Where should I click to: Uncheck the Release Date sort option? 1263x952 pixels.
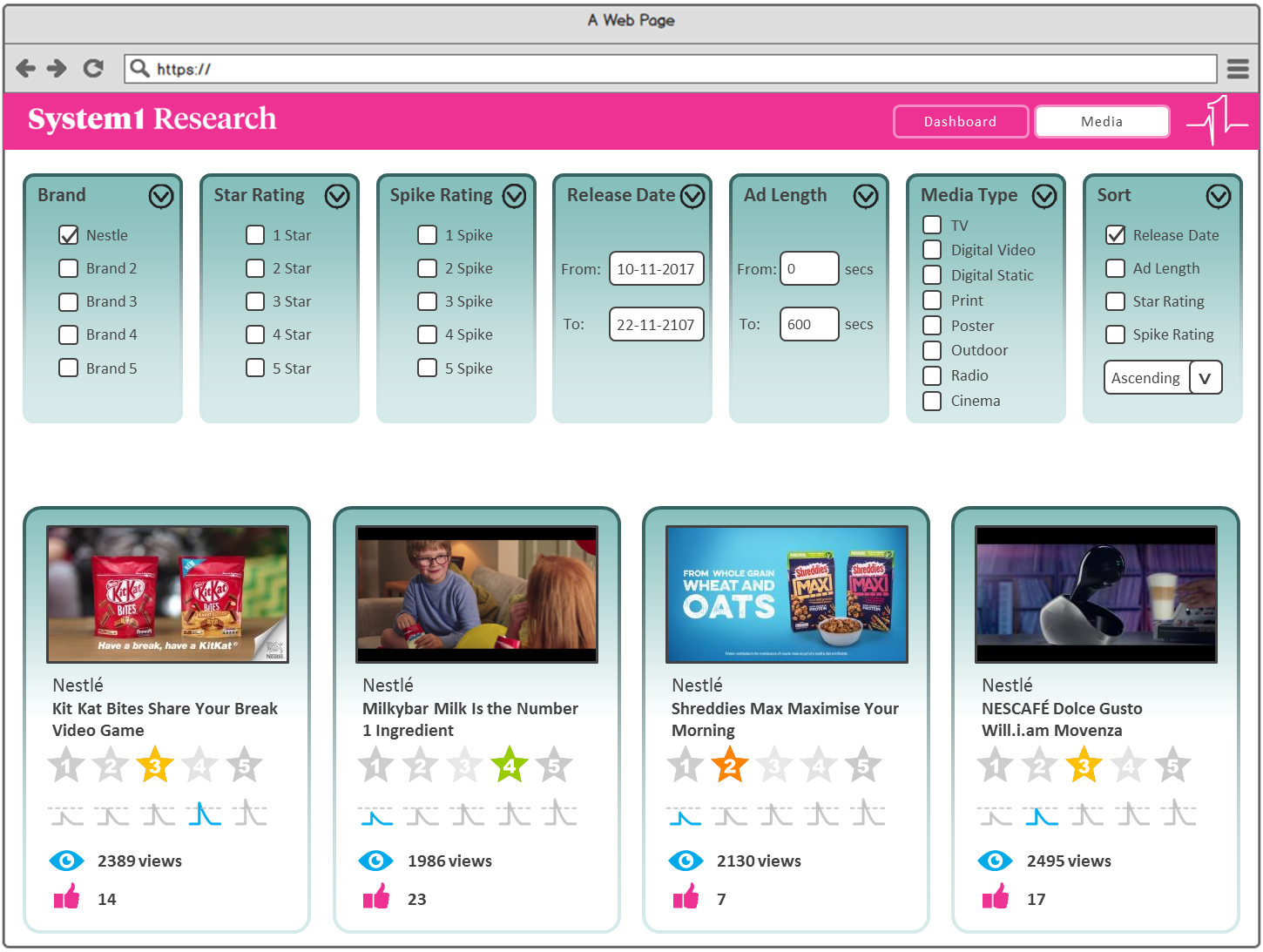coord(1115,235)
